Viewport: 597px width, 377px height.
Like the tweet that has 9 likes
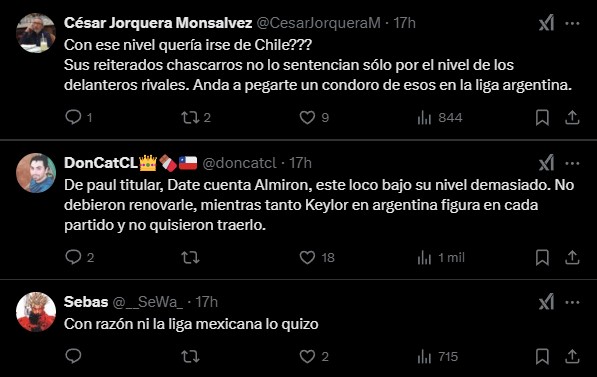coord(314,117)
